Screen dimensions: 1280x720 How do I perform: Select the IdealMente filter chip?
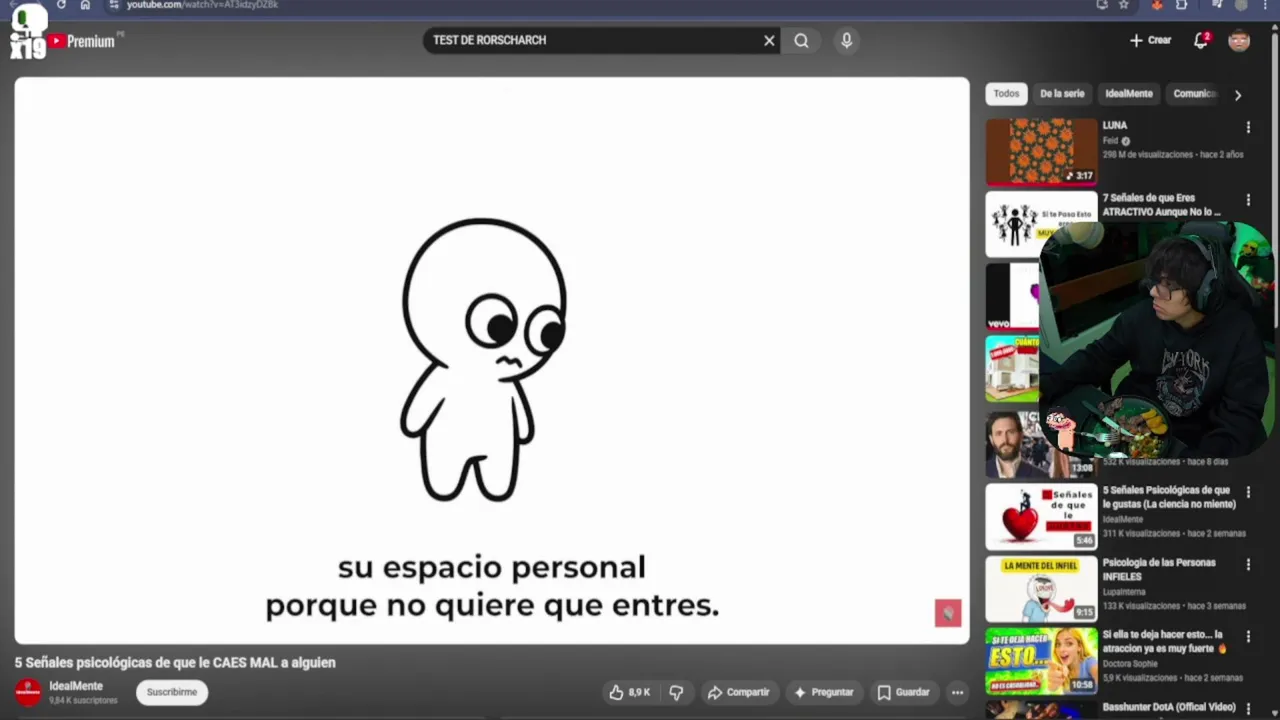pos(1129,94)
